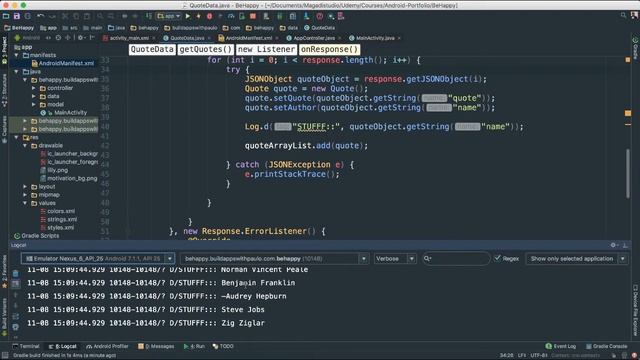640x360 pixels.
Task: Select colors.xml in project tree
Action: [x=57, y=211]
